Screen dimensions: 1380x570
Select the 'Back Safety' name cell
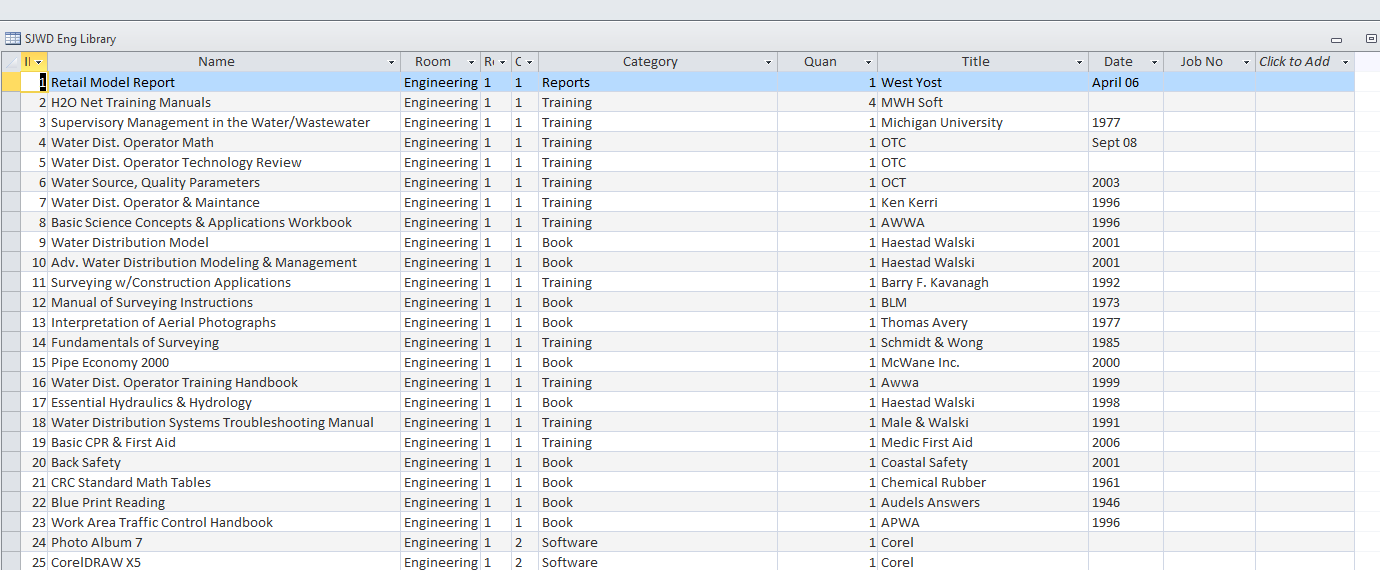pyautogui.click(x=224, y=462)
